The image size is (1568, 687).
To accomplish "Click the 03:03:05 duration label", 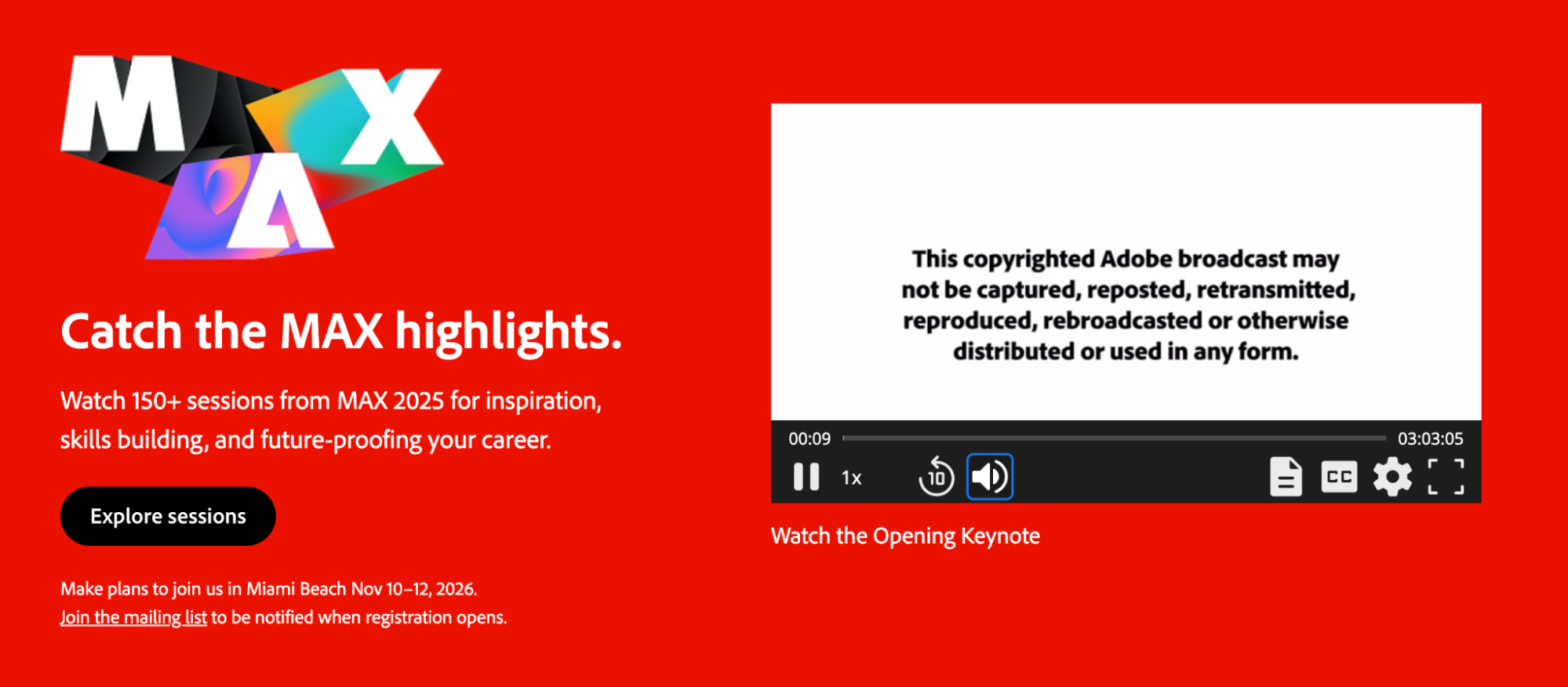I will [x=1430, y=438].
